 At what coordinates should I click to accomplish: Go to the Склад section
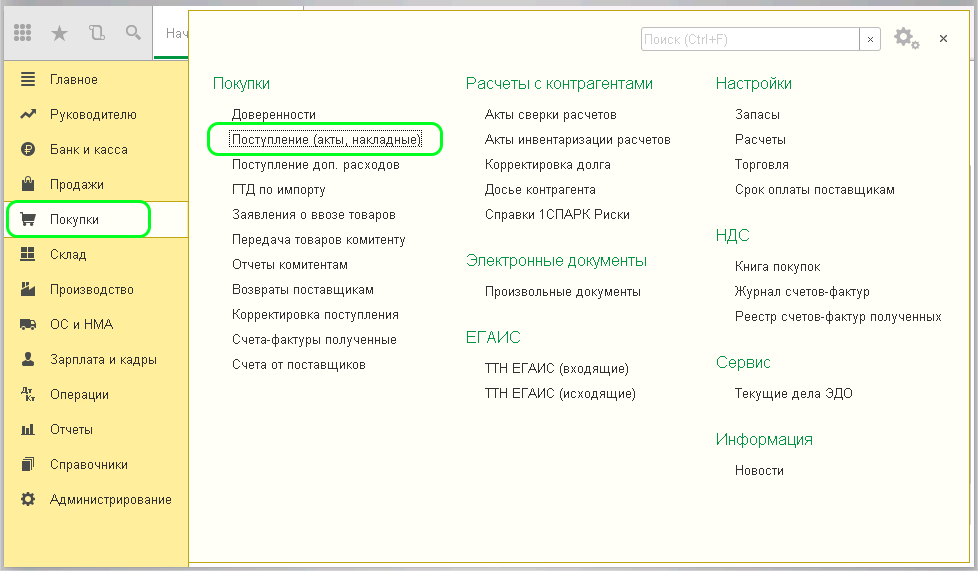click(68, 254)
